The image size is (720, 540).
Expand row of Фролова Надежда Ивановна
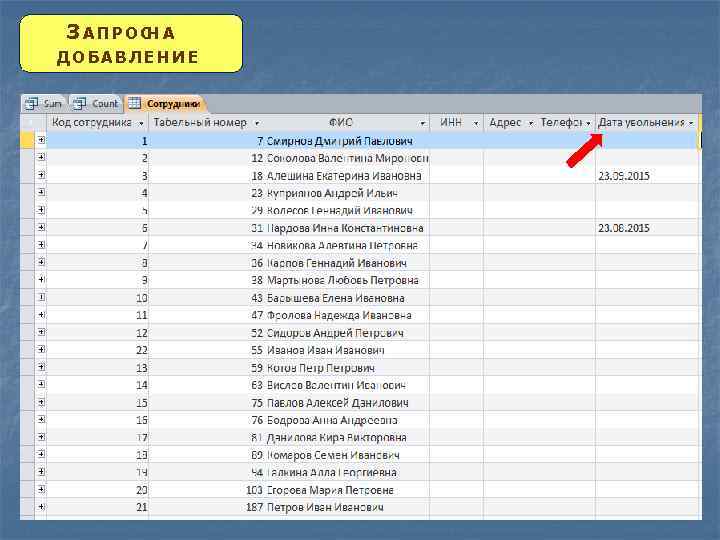(41, 315)
